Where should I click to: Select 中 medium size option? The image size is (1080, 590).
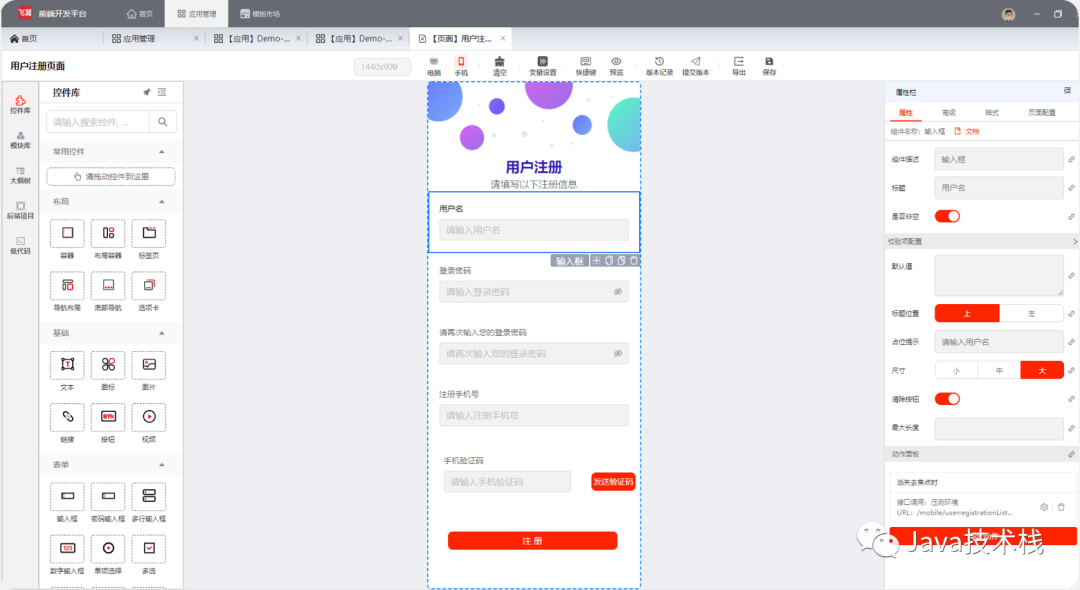point(998,369)
